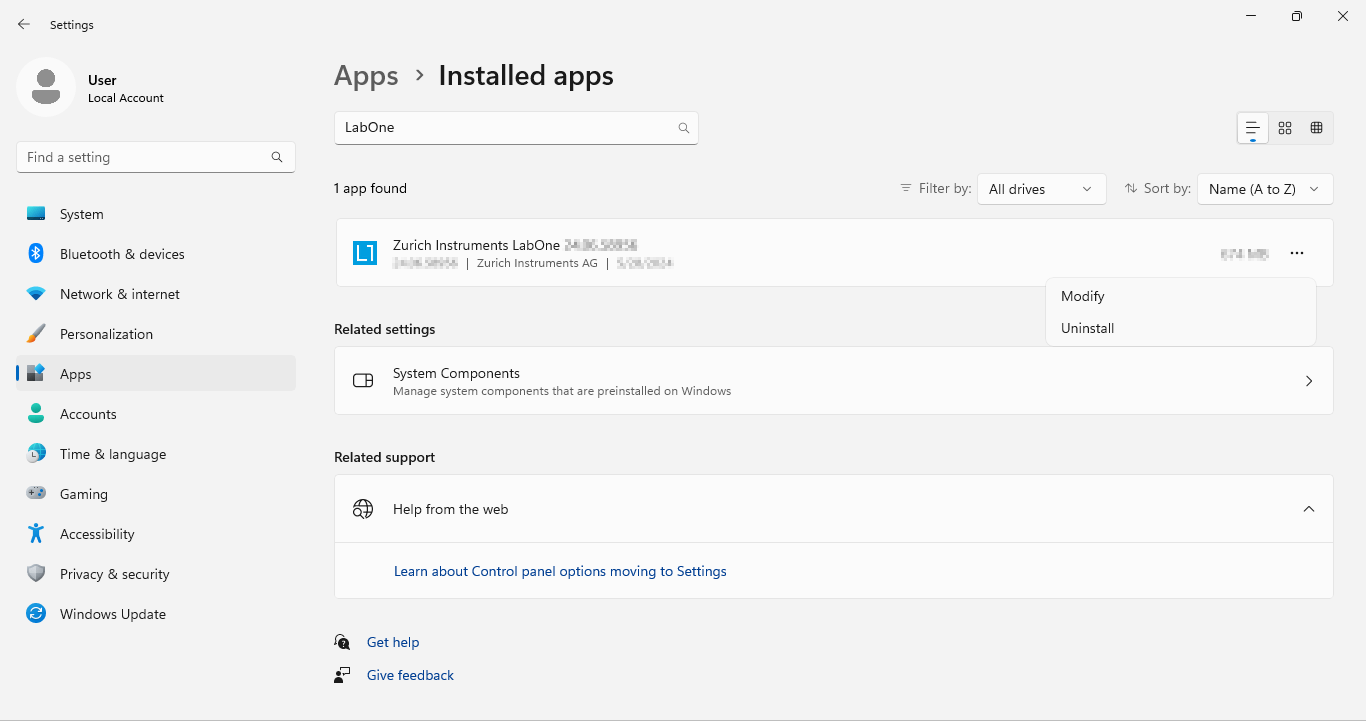The height and width of the screenshot is (721, 1366).
Task: Click the back arrow in Settings header
Action: (24, 24)
